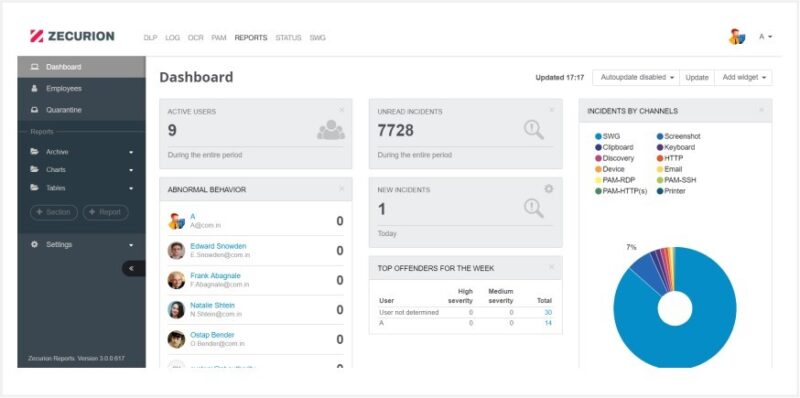Image resolution: width=800 pixels, height=398 pixels.
Task: Close the Unread Incidents widget
Action: coord(552,110)
